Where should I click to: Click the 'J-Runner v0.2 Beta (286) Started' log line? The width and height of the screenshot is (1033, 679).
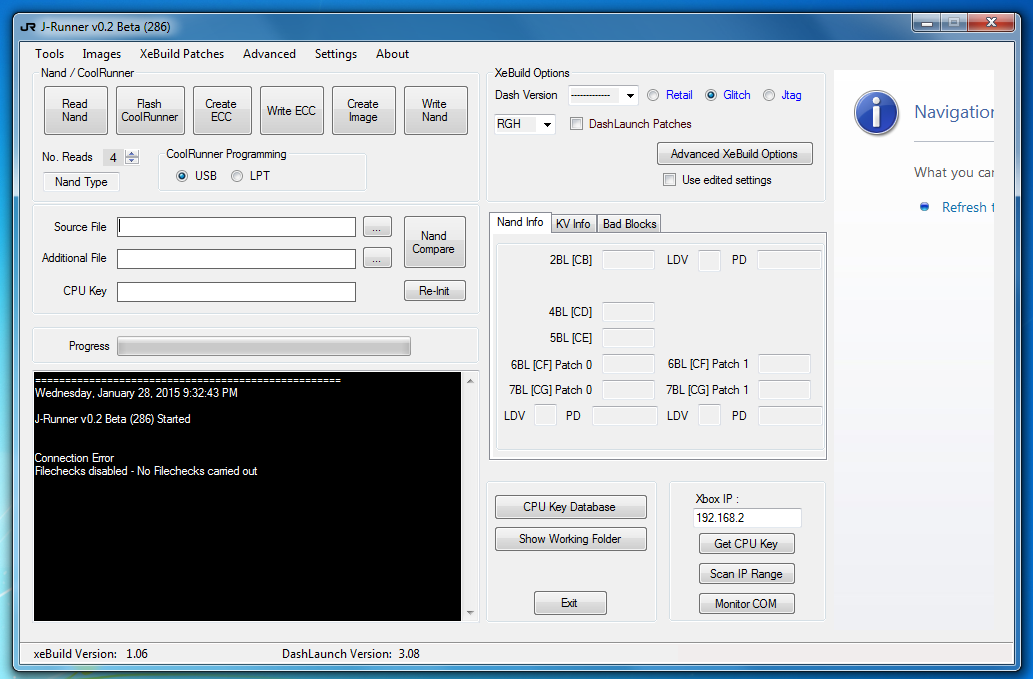click(x=113, y=419)
